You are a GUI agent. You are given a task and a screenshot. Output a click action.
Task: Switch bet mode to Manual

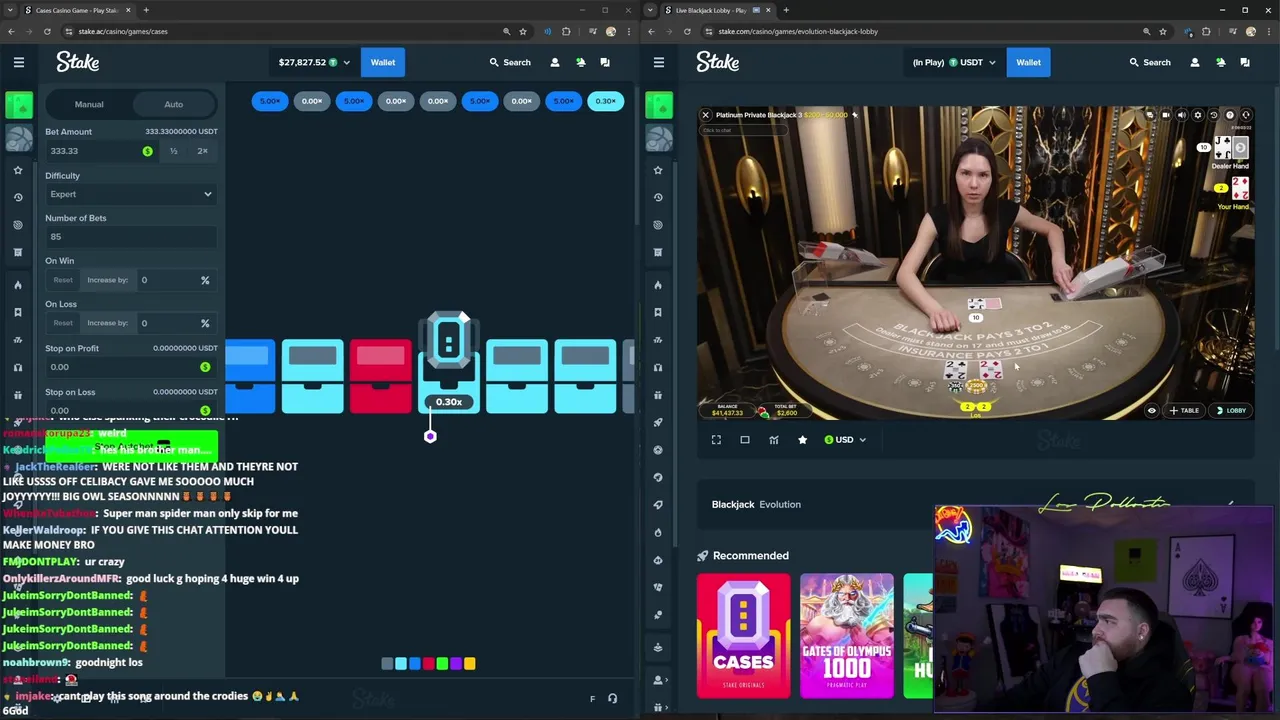pyautogui.click(x=89, y=104)
